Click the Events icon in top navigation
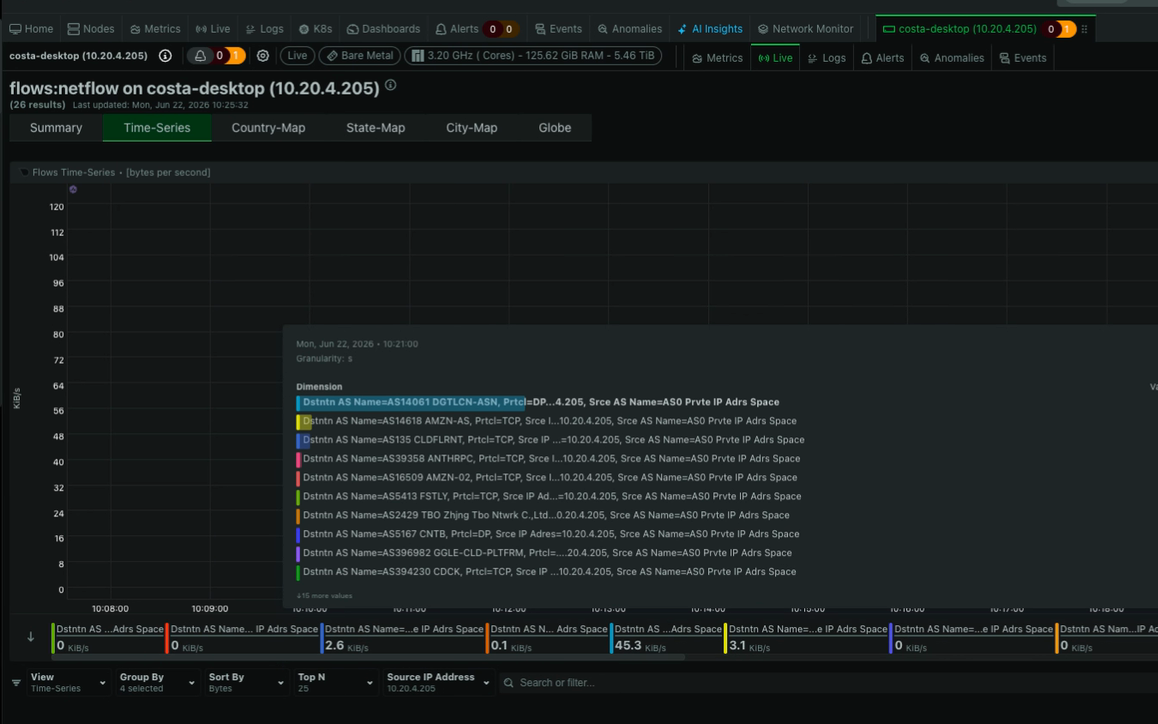The image size is (1158, 724). tap(541, 29)
